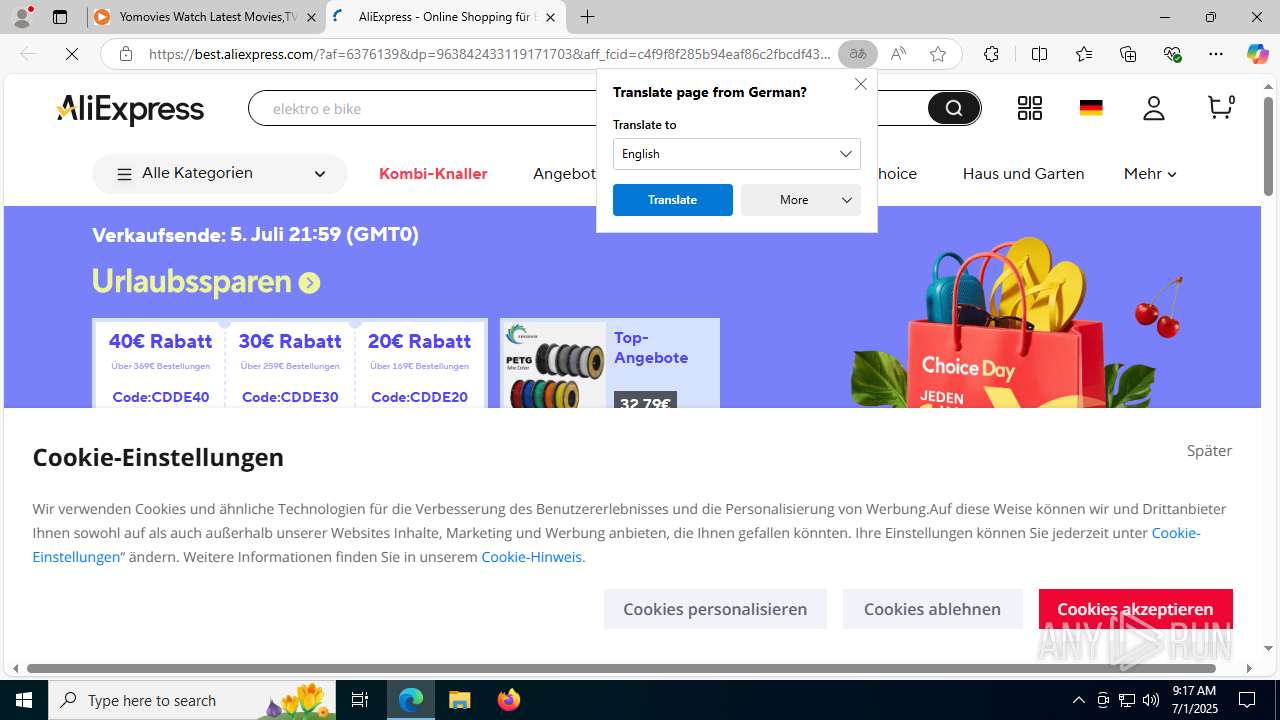Click the translate icon in address bar

tap(858, 54)
